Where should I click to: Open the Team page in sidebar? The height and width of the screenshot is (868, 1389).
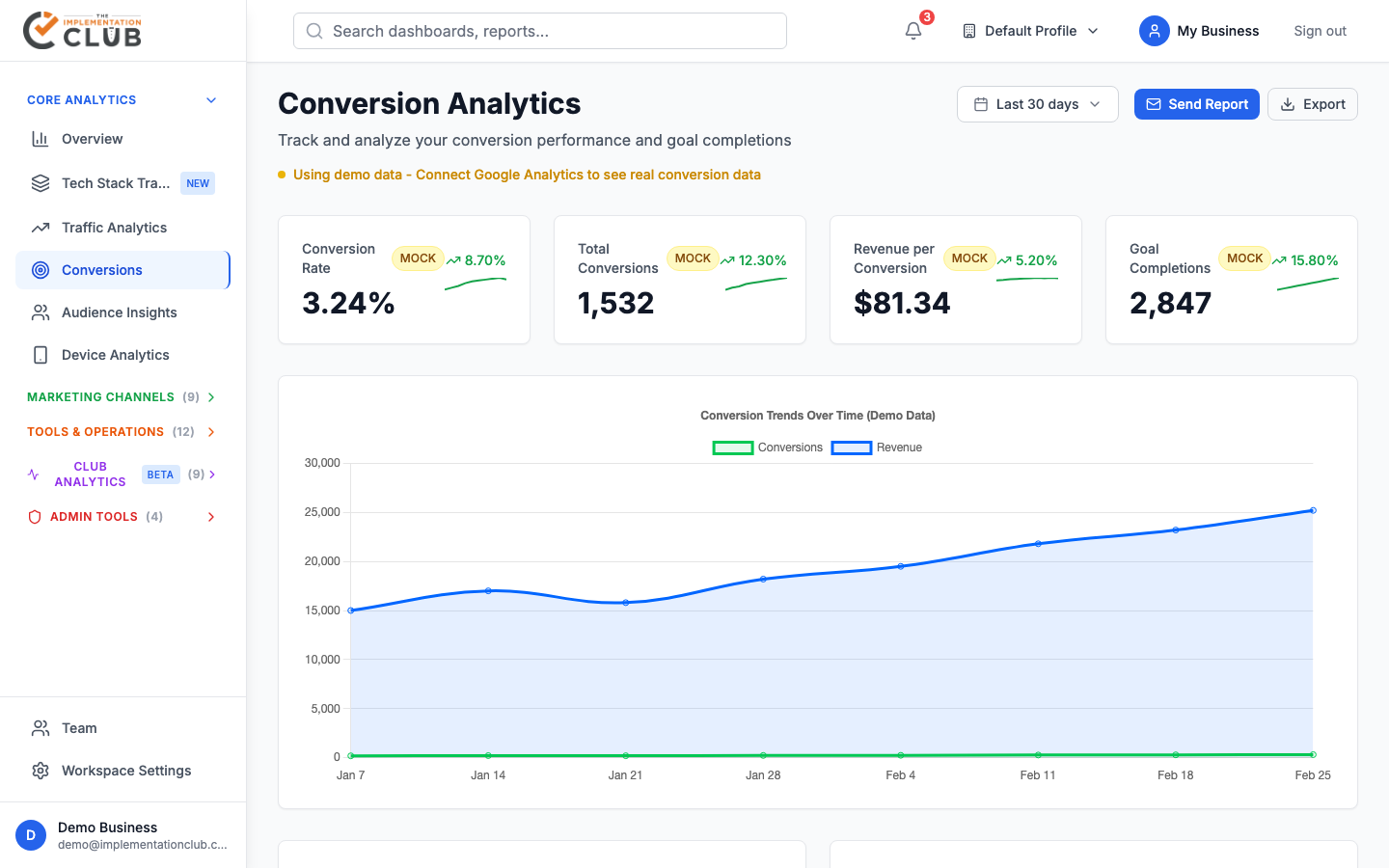(79, 728)
